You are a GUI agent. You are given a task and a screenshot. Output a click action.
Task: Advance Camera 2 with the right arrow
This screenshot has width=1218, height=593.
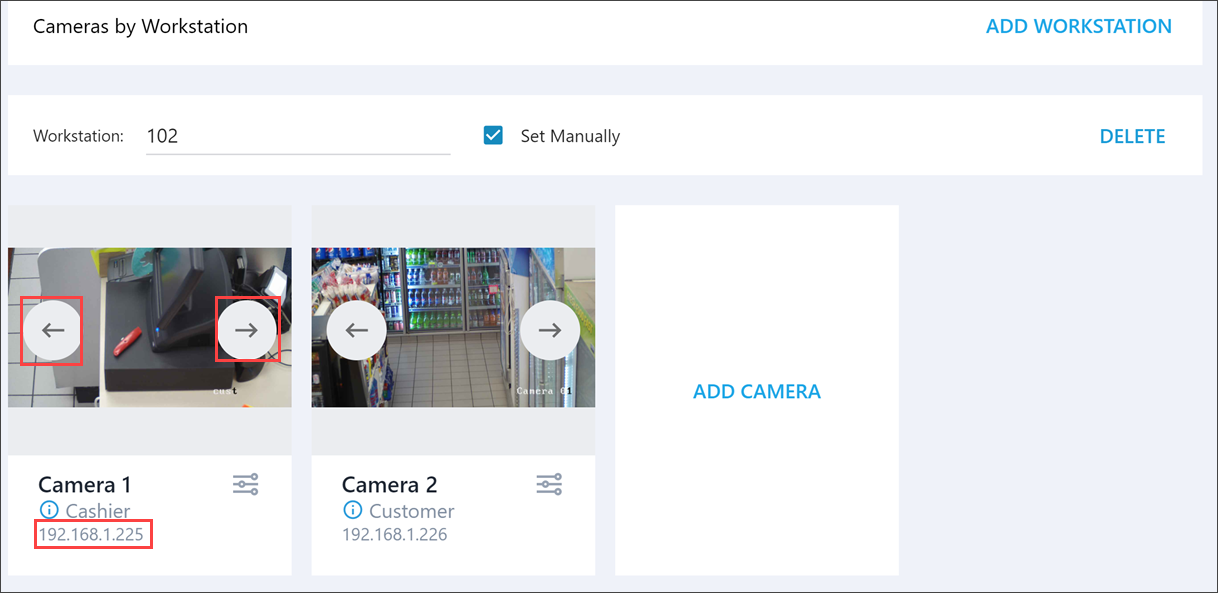(550, 331)
